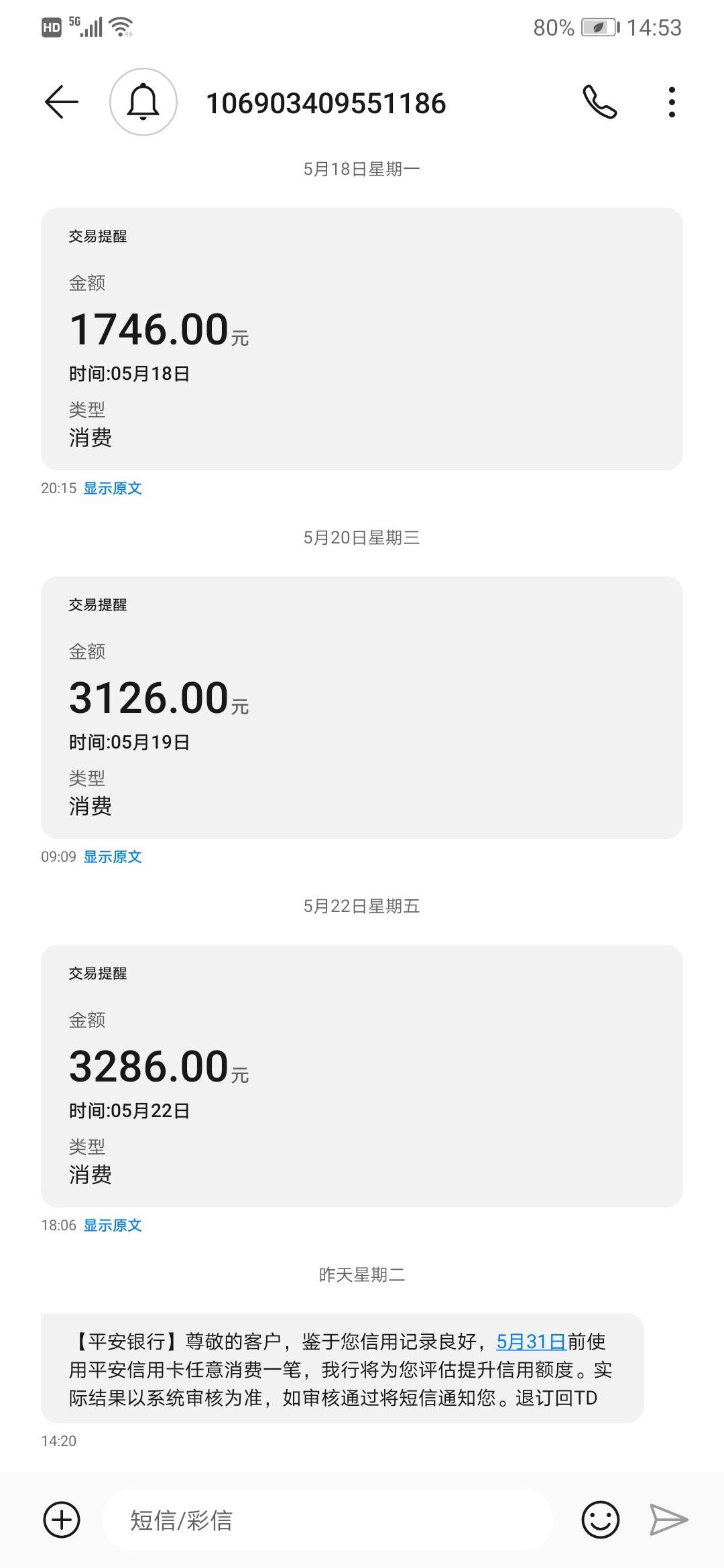Viewport: 724px width, 1568px height.
Task: Tap the battery status icon
Action: click(x=600, y=27)
